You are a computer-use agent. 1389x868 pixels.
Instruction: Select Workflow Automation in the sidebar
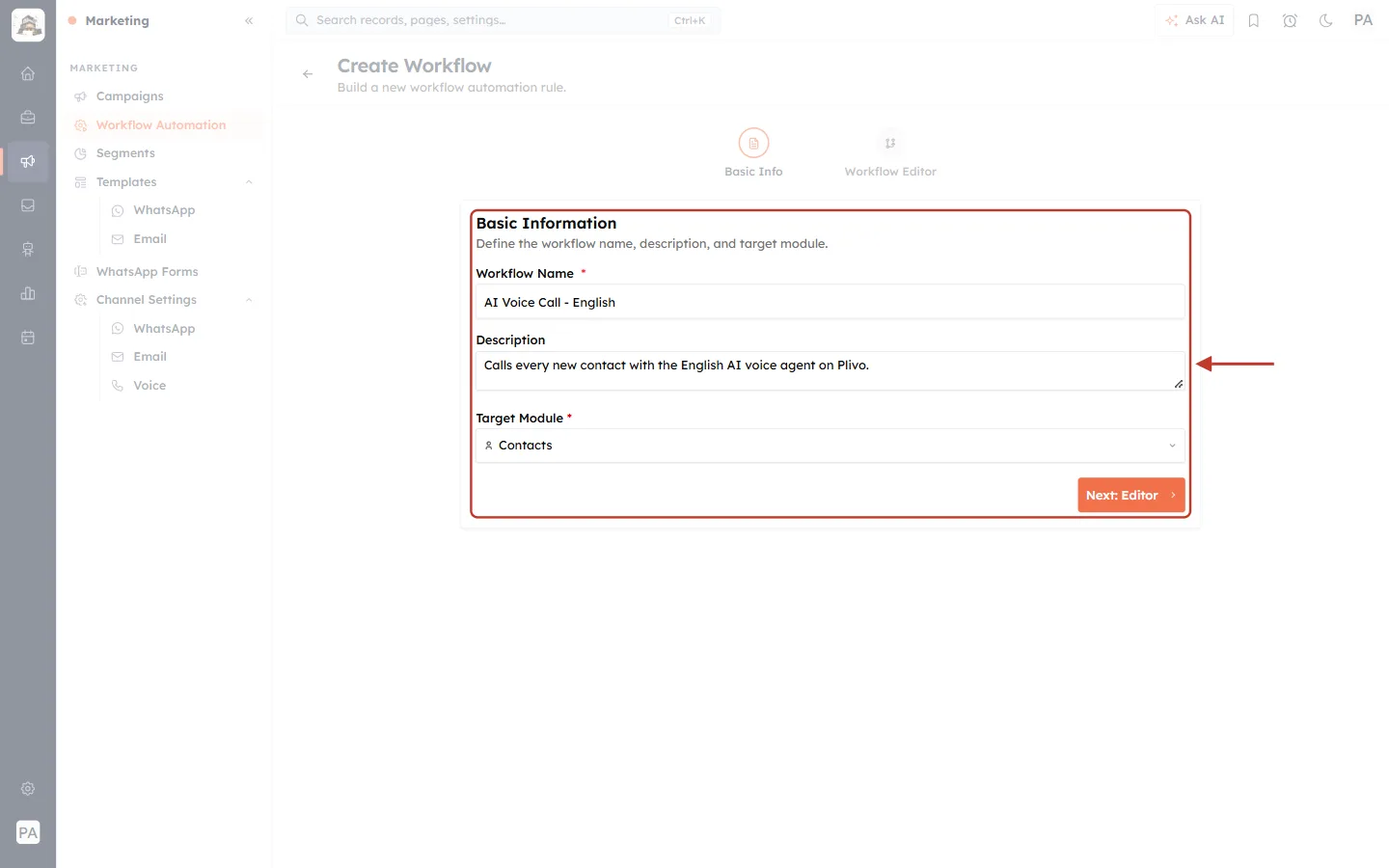[x=164, y=125]
